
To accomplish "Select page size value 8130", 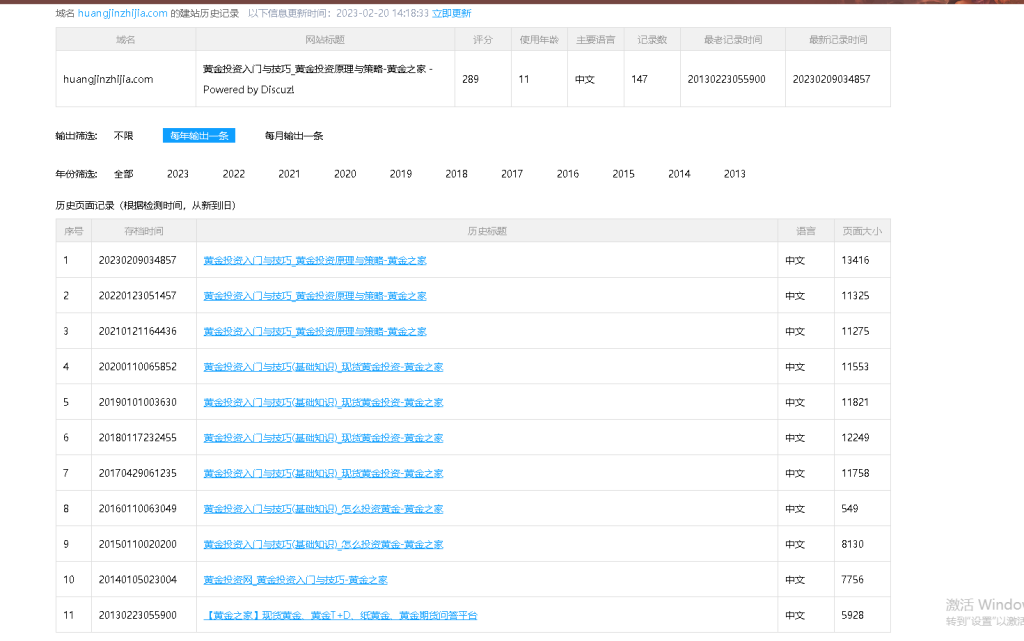I will (852, 544).
